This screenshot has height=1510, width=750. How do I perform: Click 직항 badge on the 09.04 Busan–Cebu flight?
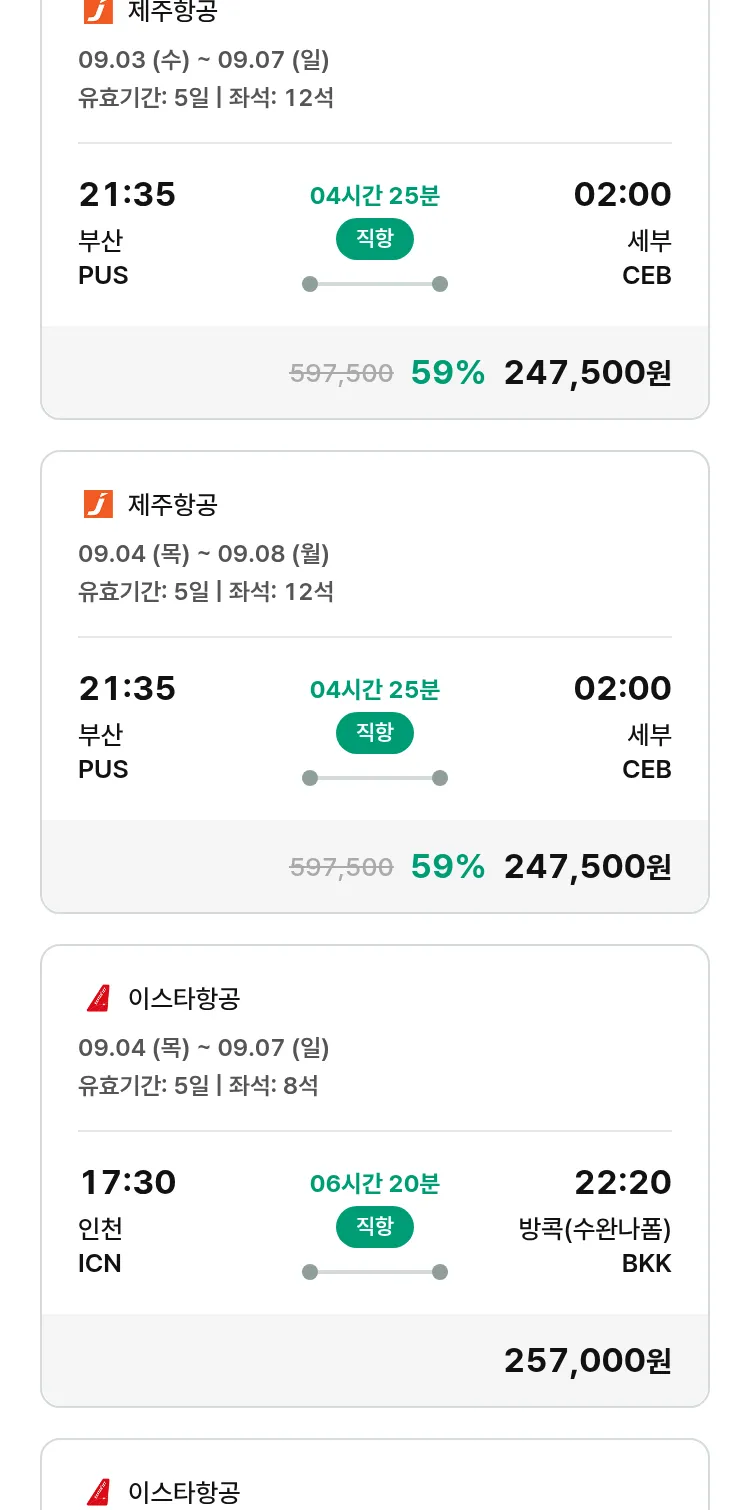tap(374, 733)
